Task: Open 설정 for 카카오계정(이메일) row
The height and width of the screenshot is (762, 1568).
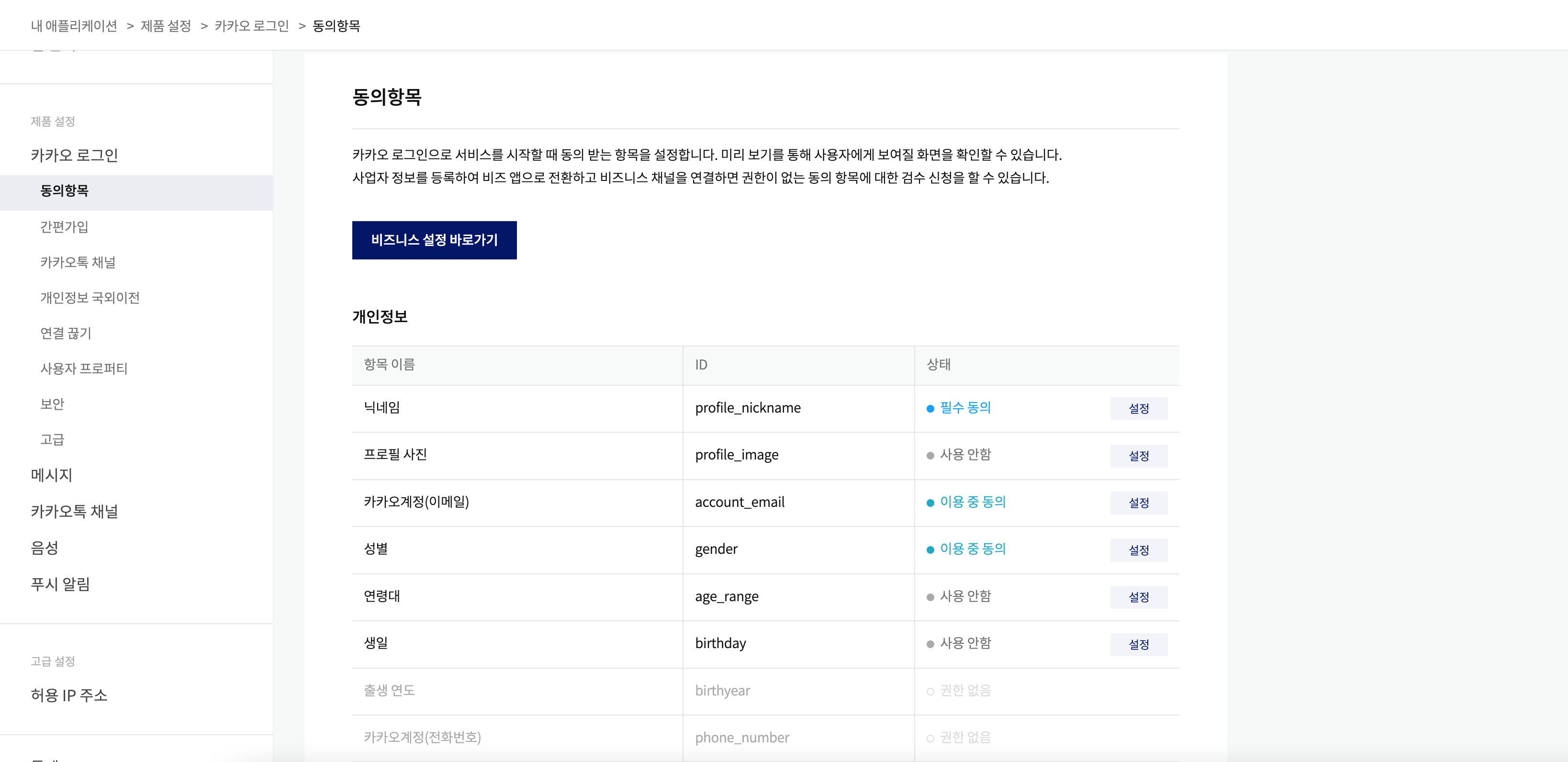Action: (x=1138, y=503)
